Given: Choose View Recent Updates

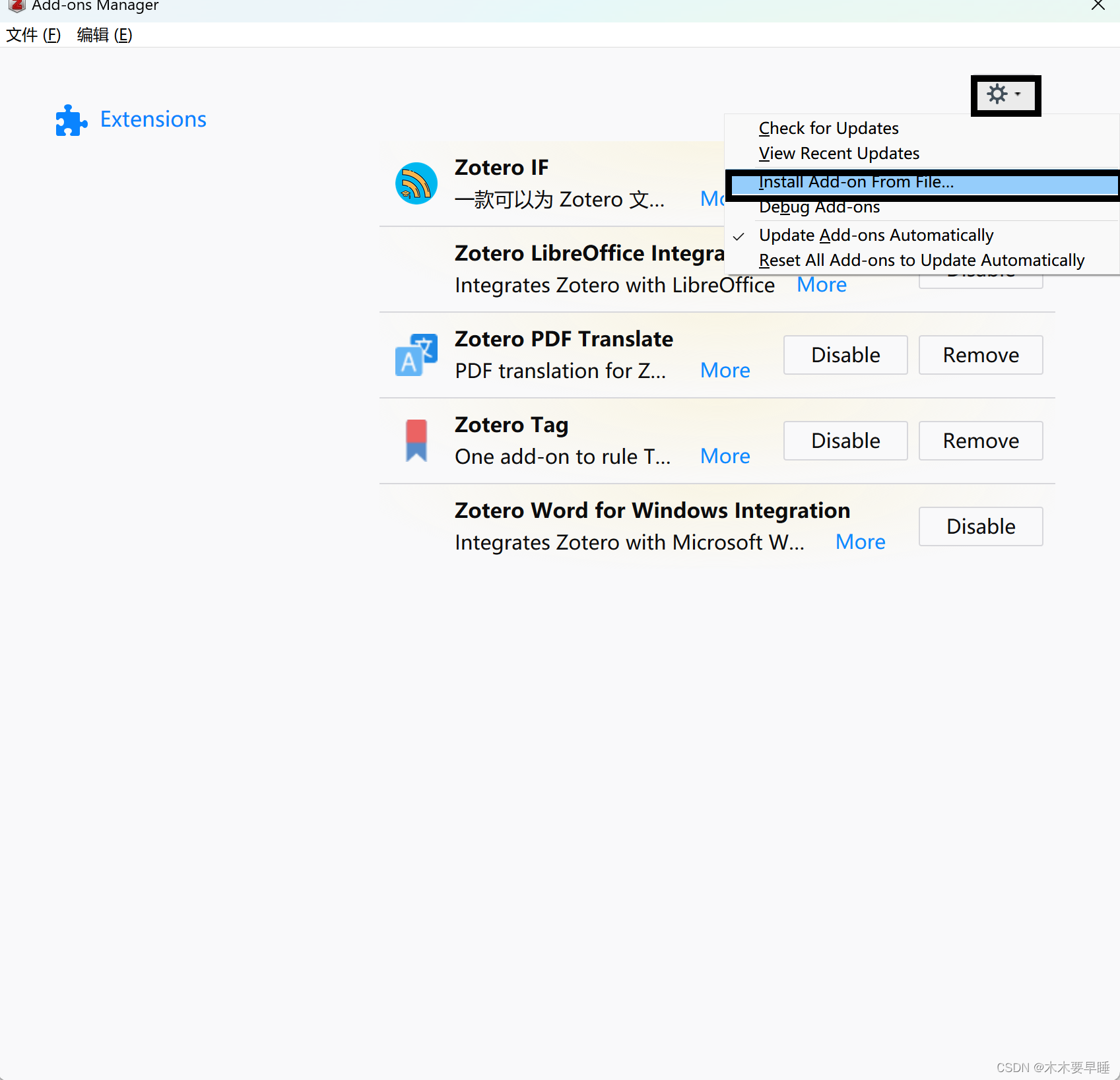Looking at the screenshot, I should pos(922,153).
